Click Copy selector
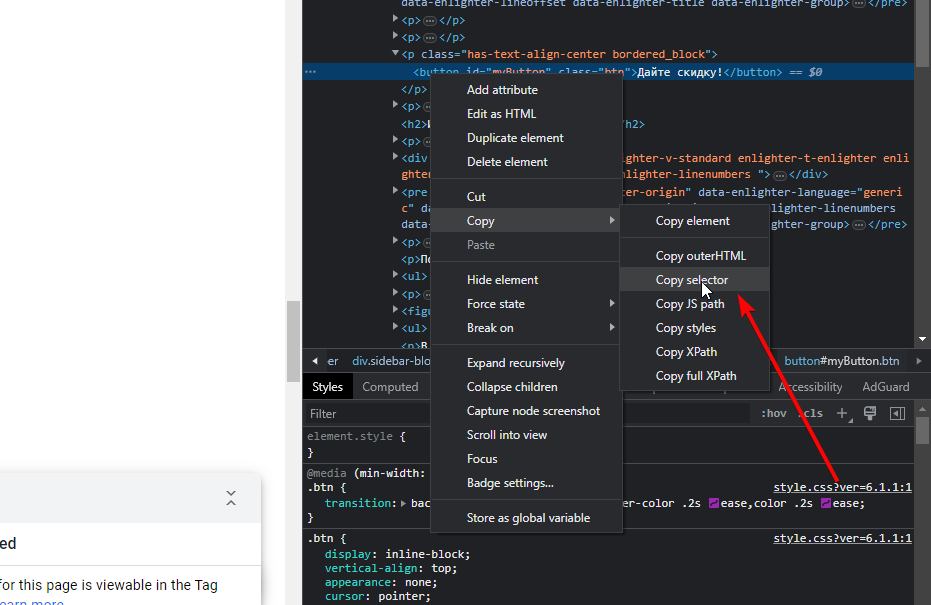Viewport: 931px width, 605px height. (x=694, y=280)
